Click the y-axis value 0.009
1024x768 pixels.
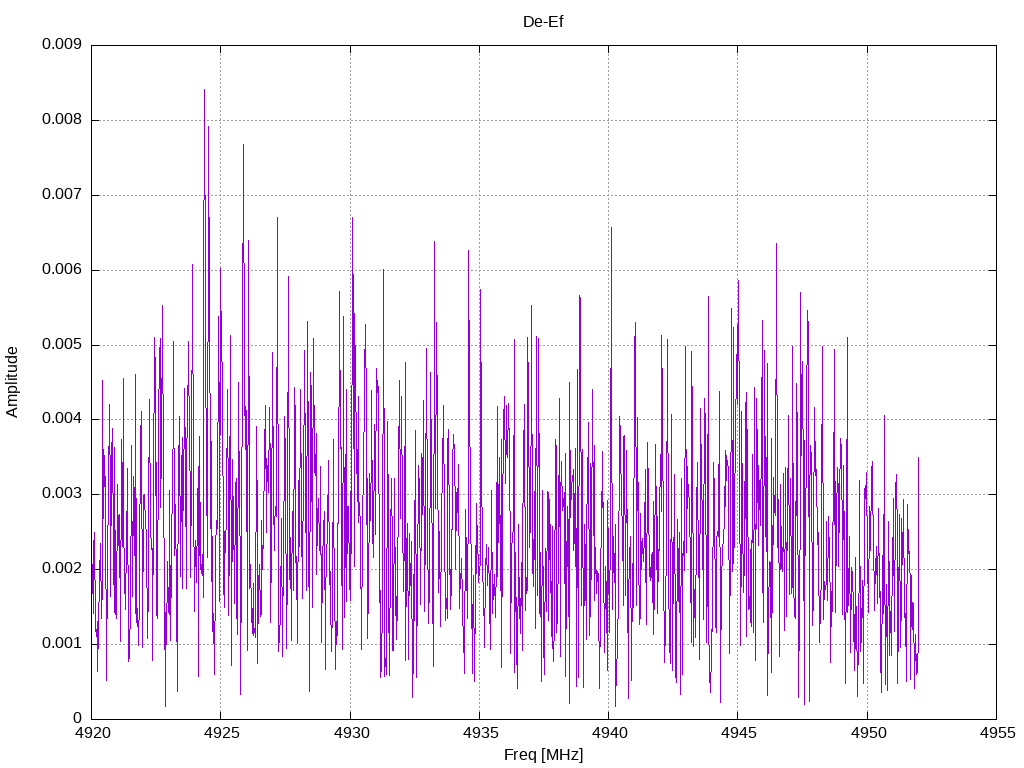(x=61, y=44)
